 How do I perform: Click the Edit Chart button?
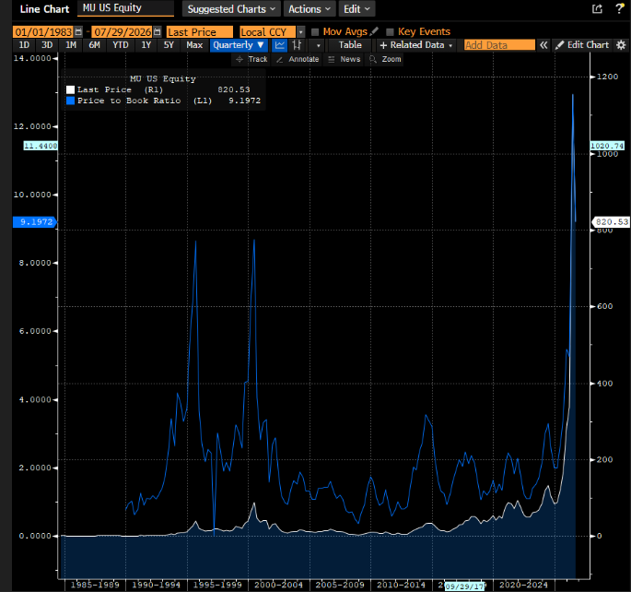coord(582,45)
